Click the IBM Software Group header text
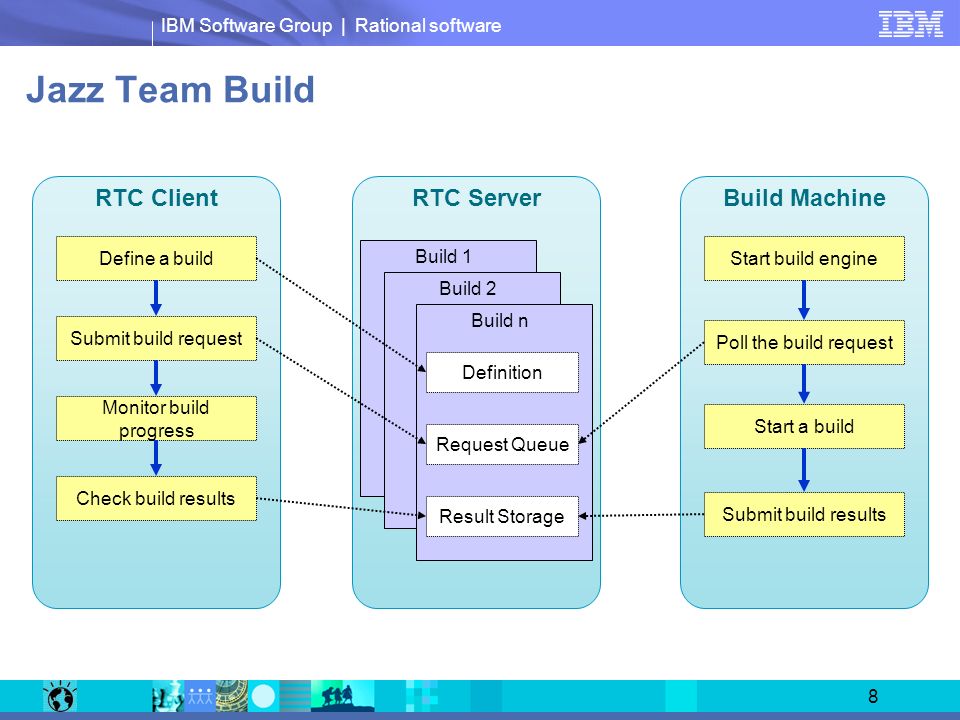This screenshot has height=720, width=960. point(246,25)
